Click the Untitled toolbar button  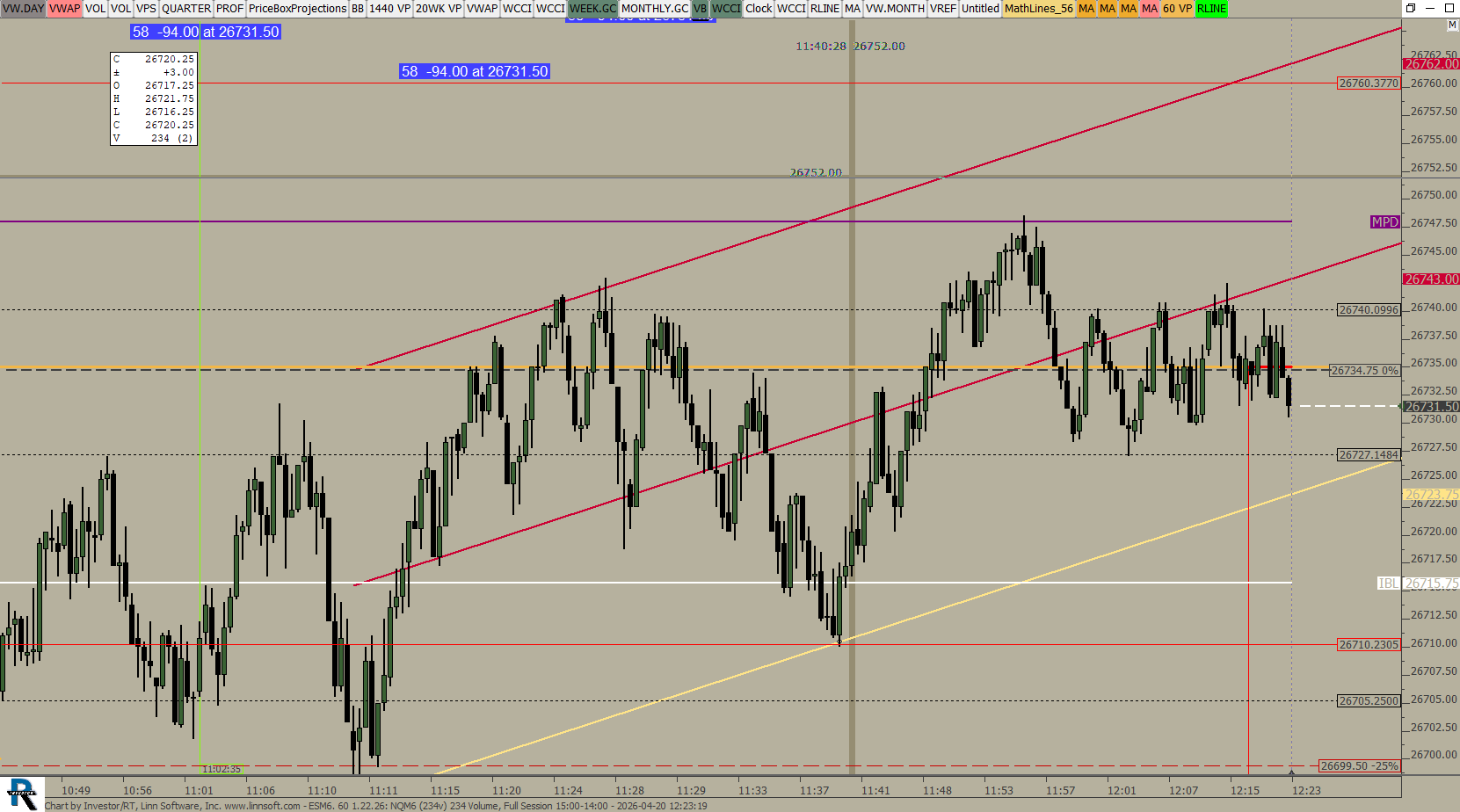[979, 9]
